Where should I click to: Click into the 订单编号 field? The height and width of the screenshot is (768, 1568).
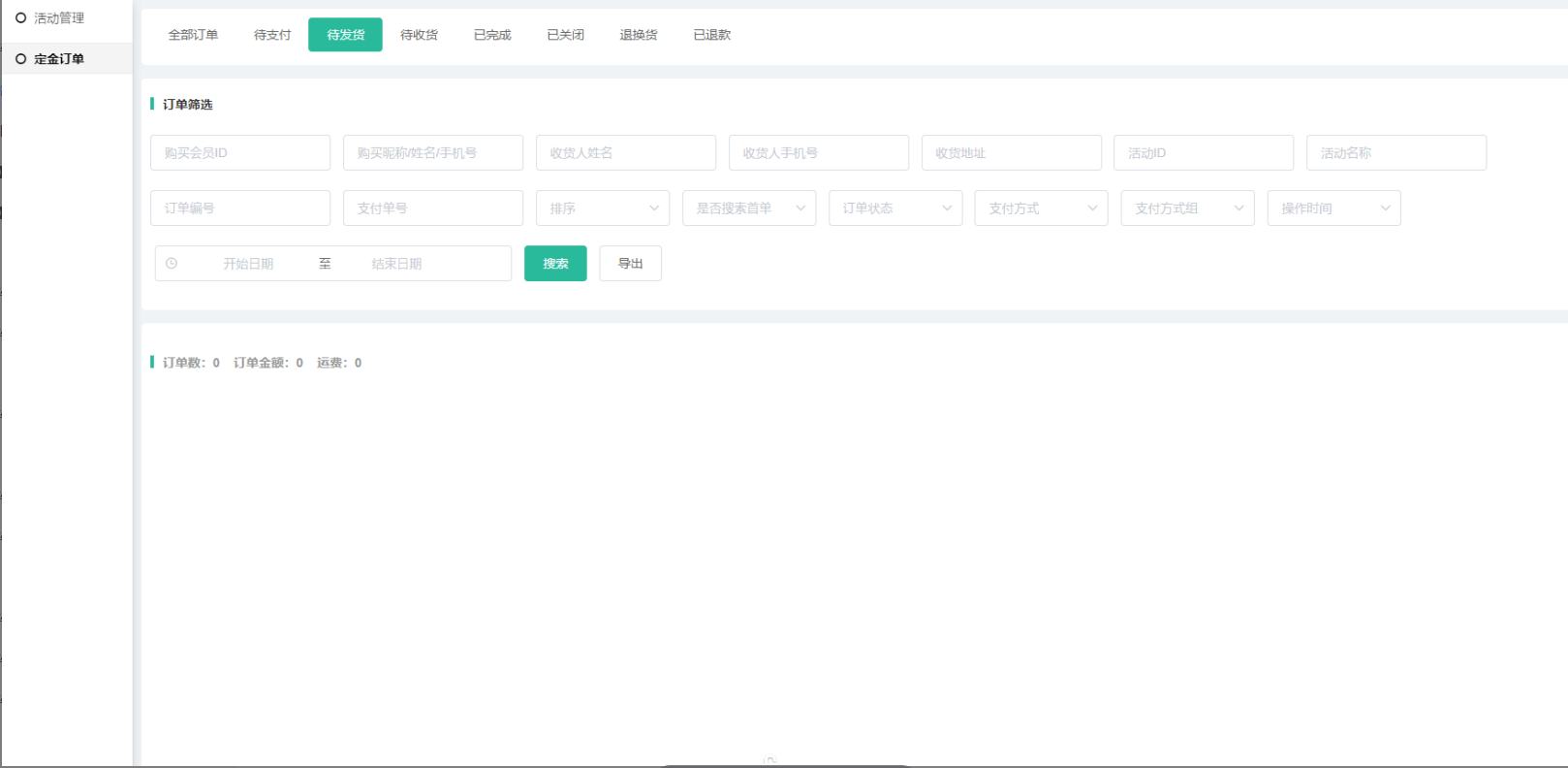240,208
